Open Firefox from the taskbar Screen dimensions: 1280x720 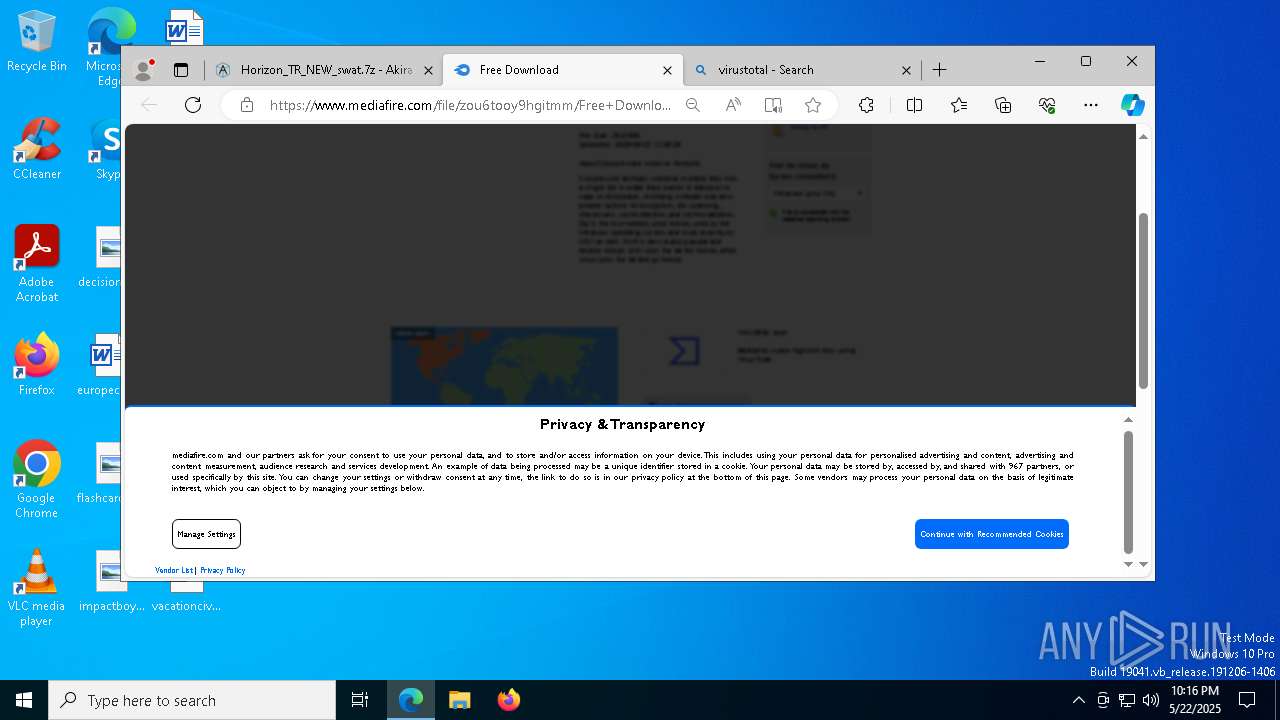pos(508,700)
